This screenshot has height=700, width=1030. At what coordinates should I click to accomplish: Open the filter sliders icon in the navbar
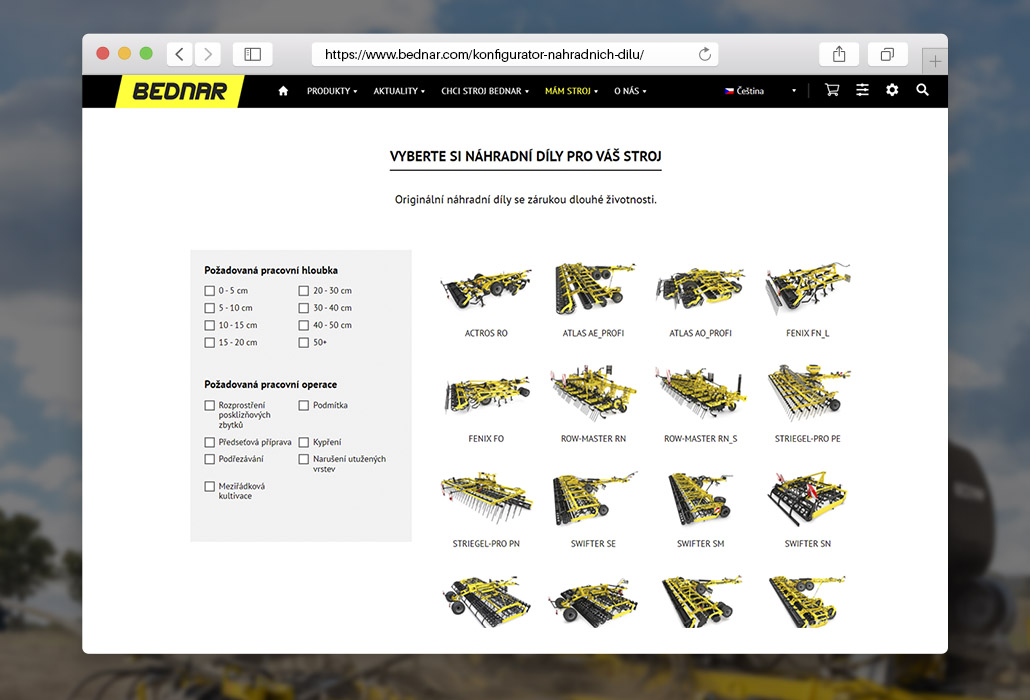[862, 90]
